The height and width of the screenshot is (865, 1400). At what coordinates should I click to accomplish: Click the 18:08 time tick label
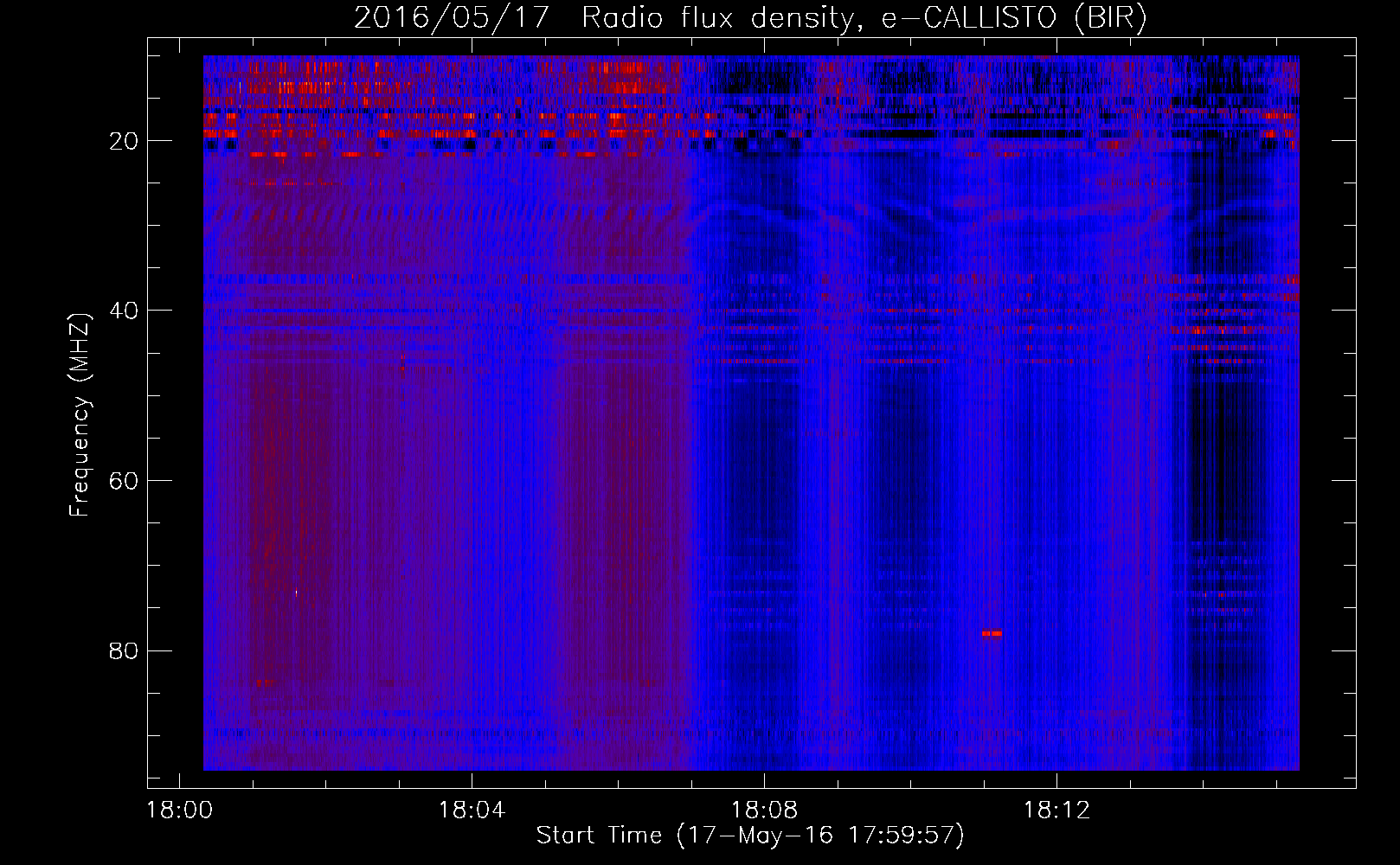(x=764, y=811)
